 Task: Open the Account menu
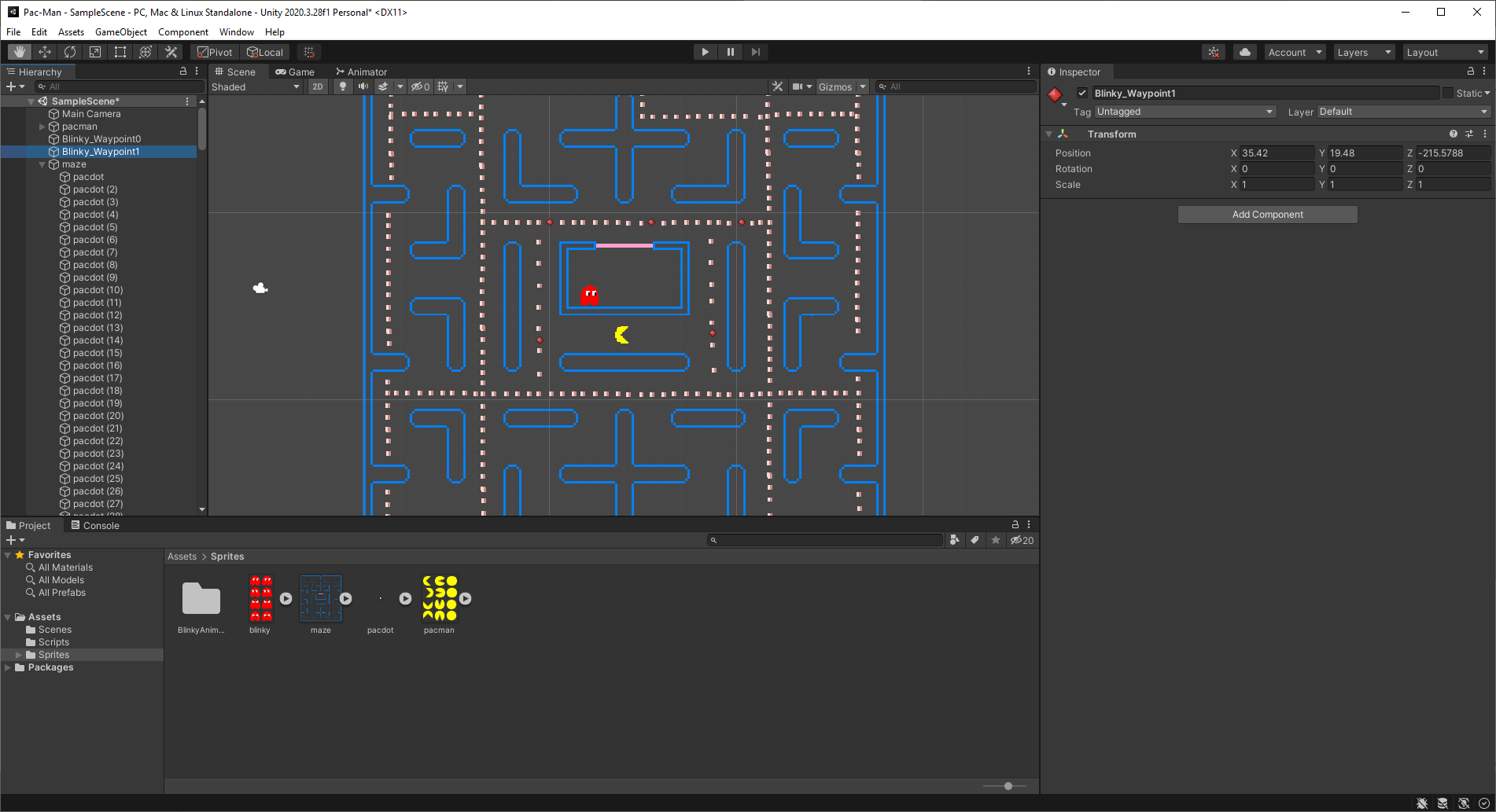tap(1293, 51)
